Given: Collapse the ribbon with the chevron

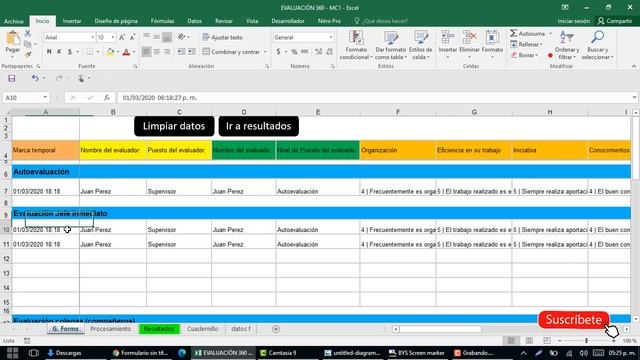Looking at the screenshot, I should (633, 66).
